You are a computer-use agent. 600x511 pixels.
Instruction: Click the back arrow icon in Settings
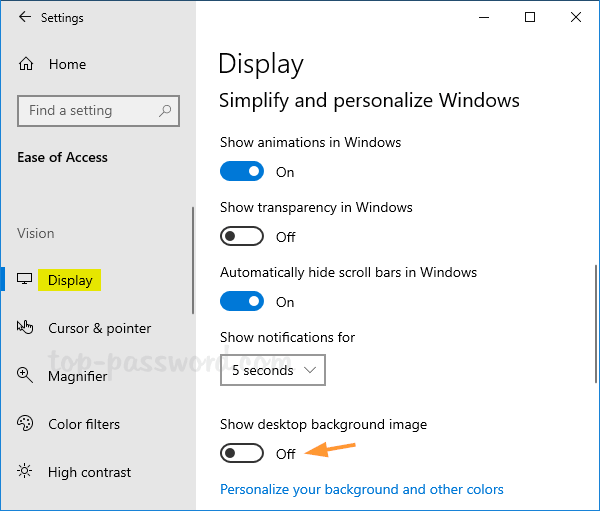25,18
